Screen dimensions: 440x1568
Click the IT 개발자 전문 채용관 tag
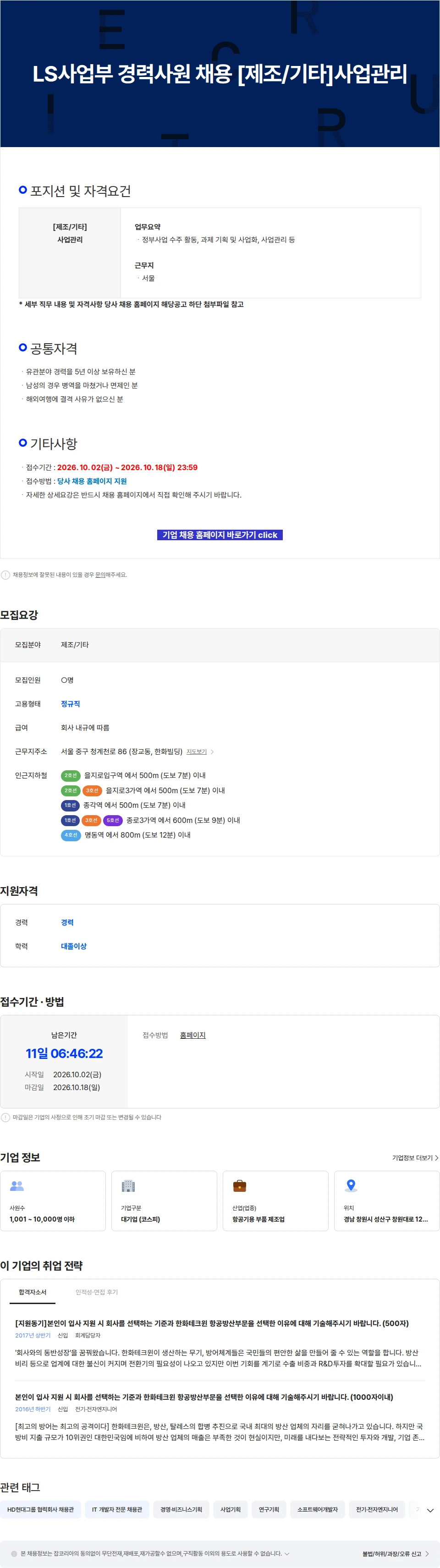pyautogui.click(x=117, y=1509)
